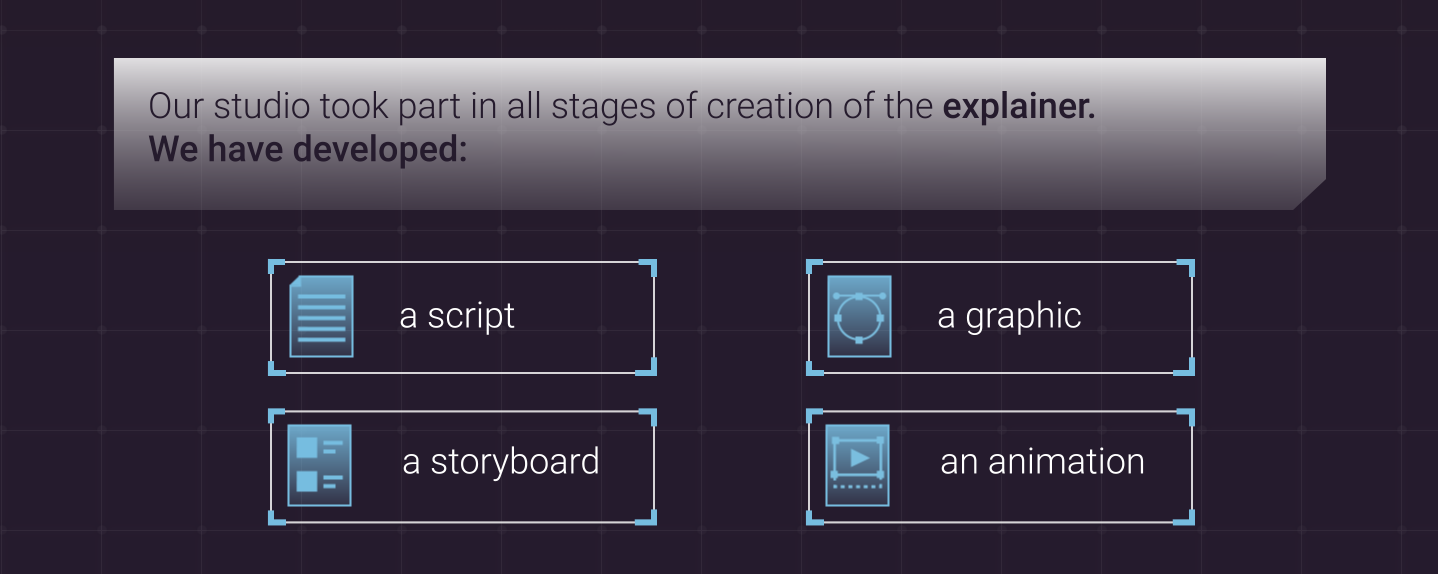
Task: Click the dotted timeline in the animation icon
Action: pyautogui.click(x=857, y=486)
